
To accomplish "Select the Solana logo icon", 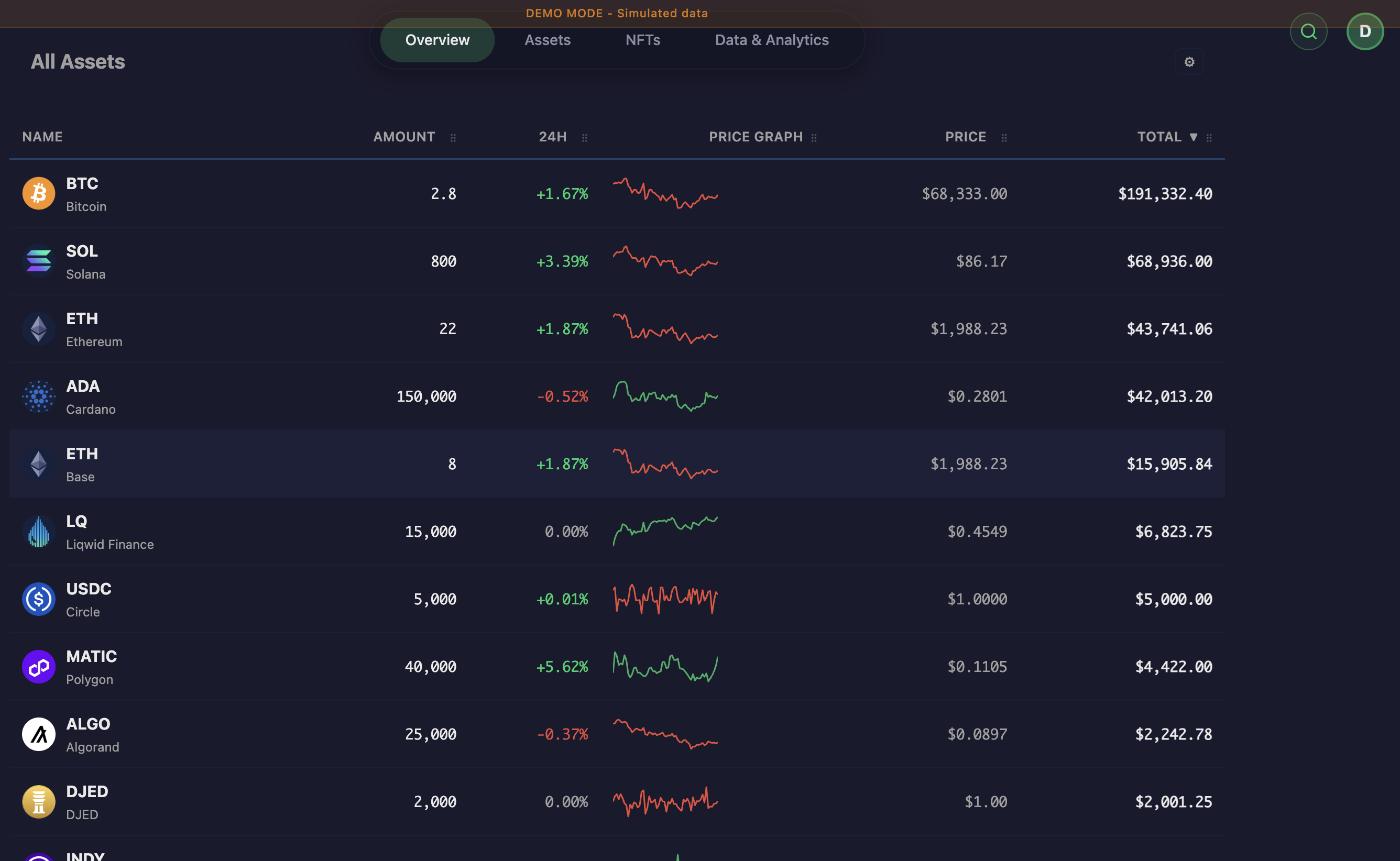I will coord(38,261).
